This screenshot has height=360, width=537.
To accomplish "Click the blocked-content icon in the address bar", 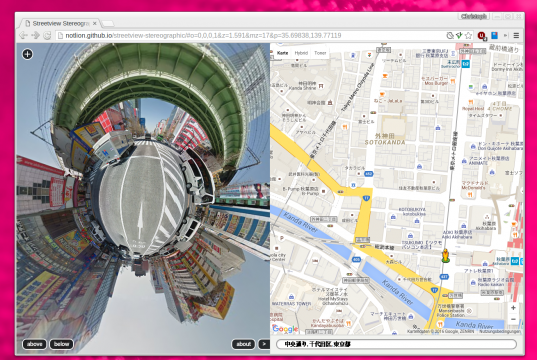I will (x=450, y=35).
